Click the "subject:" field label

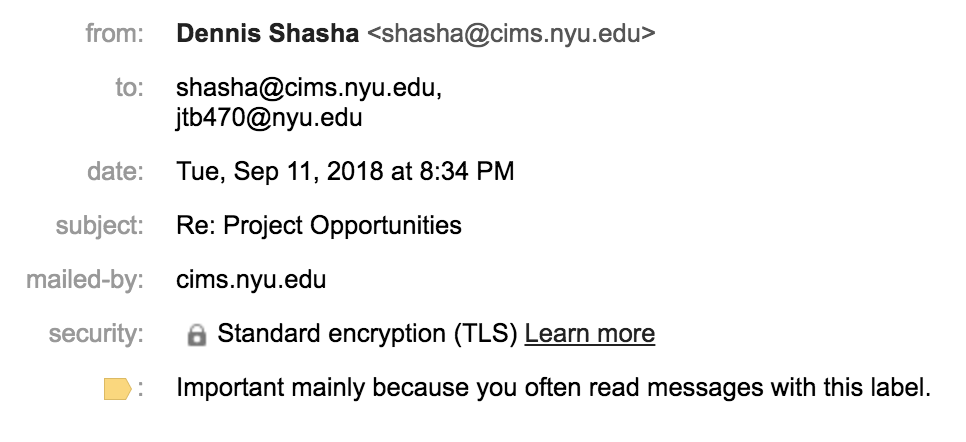99,225
